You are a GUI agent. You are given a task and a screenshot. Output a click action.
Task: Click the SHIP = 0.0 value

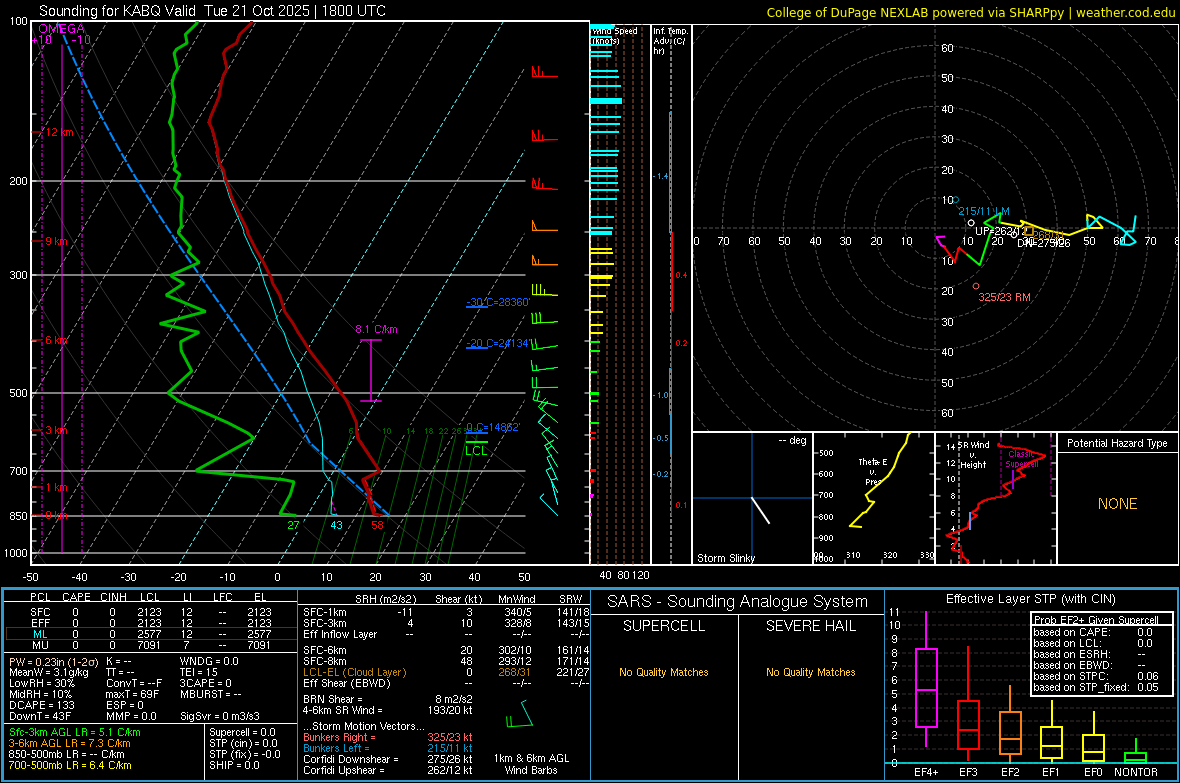click(x=234, y=766)
